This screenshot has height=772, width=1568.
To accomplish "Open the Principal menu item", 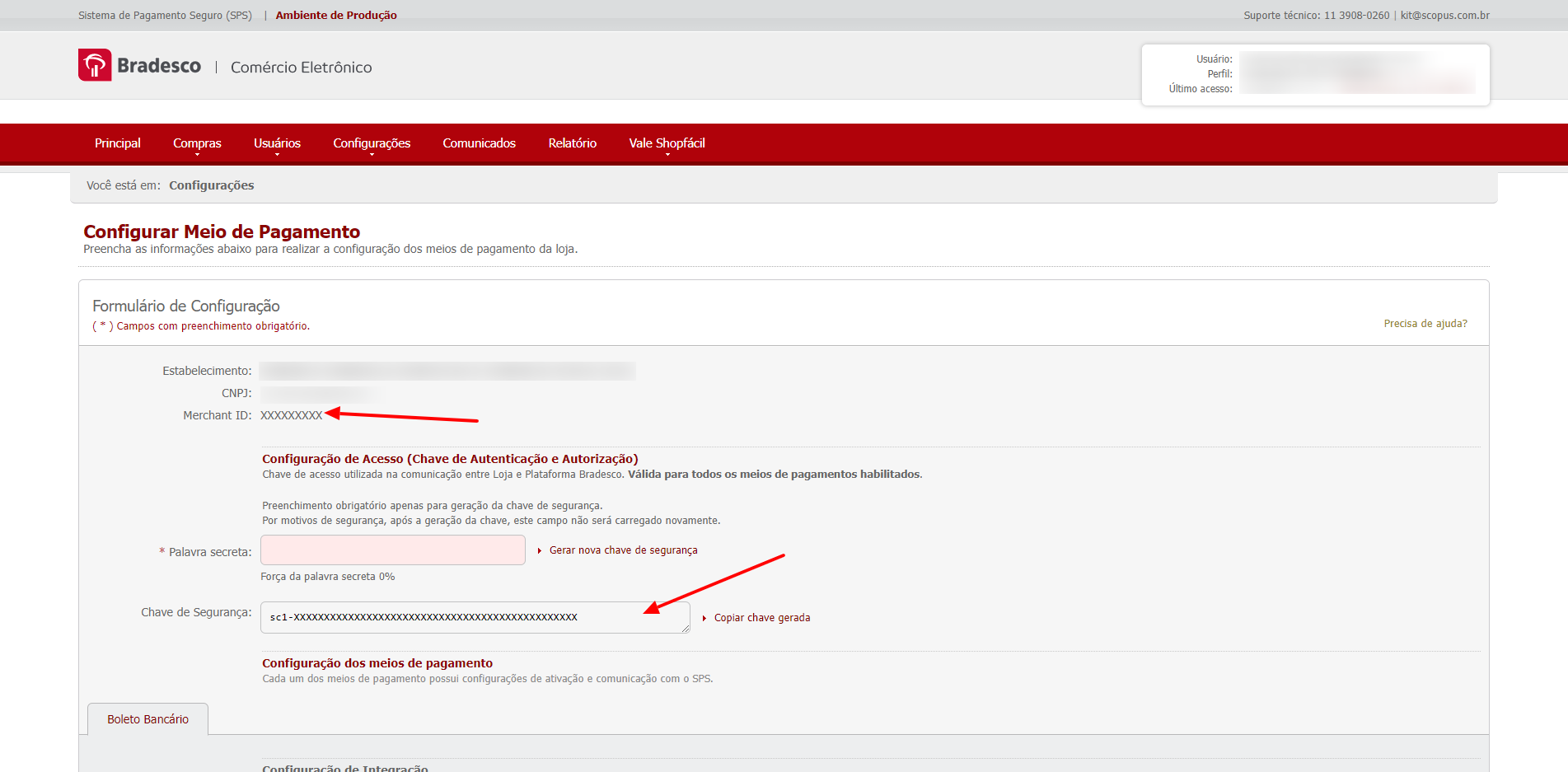I will coord(118,143).
